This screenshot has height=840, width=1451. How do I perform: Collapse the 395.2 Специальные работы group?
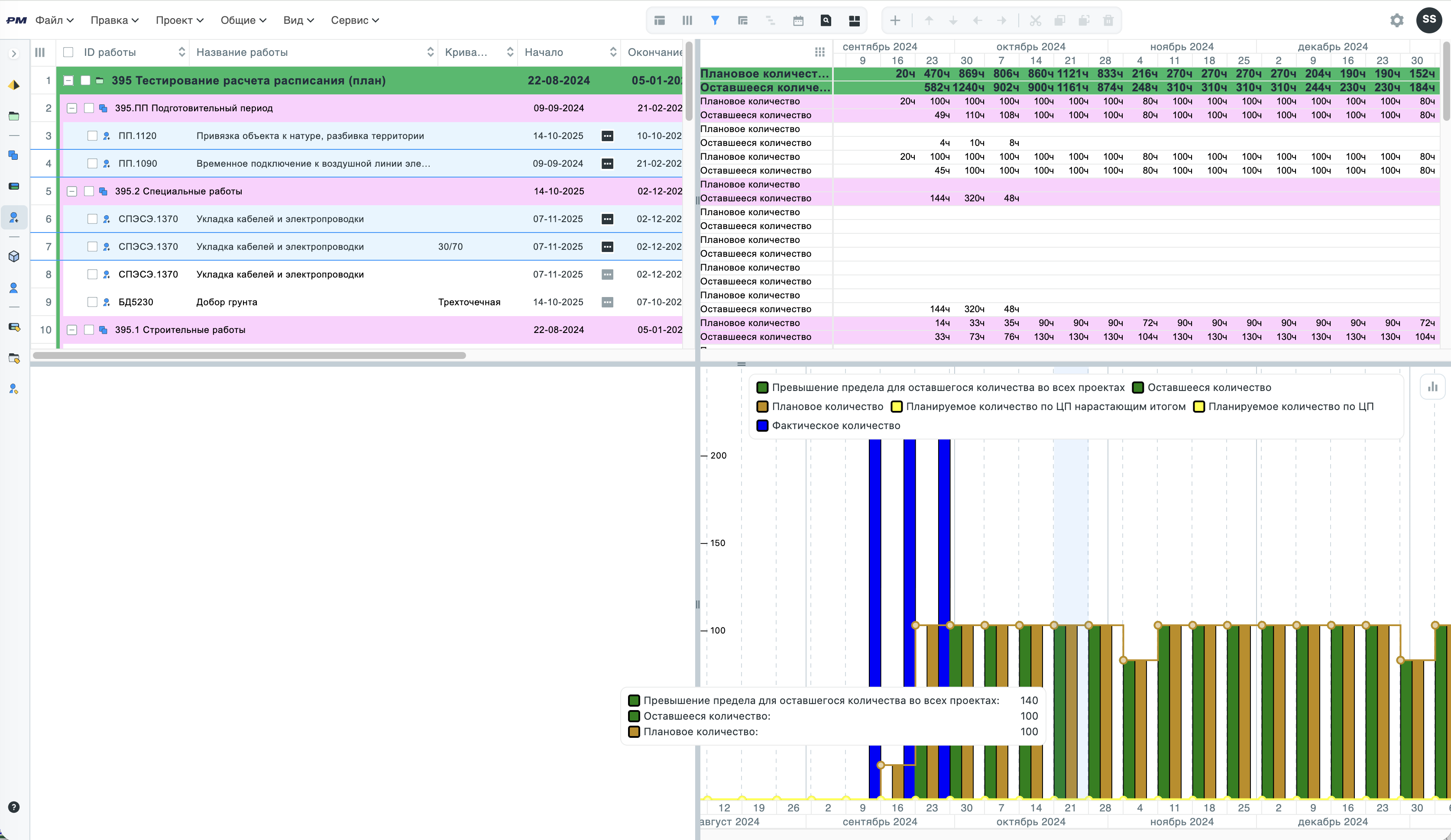[72, 191]
